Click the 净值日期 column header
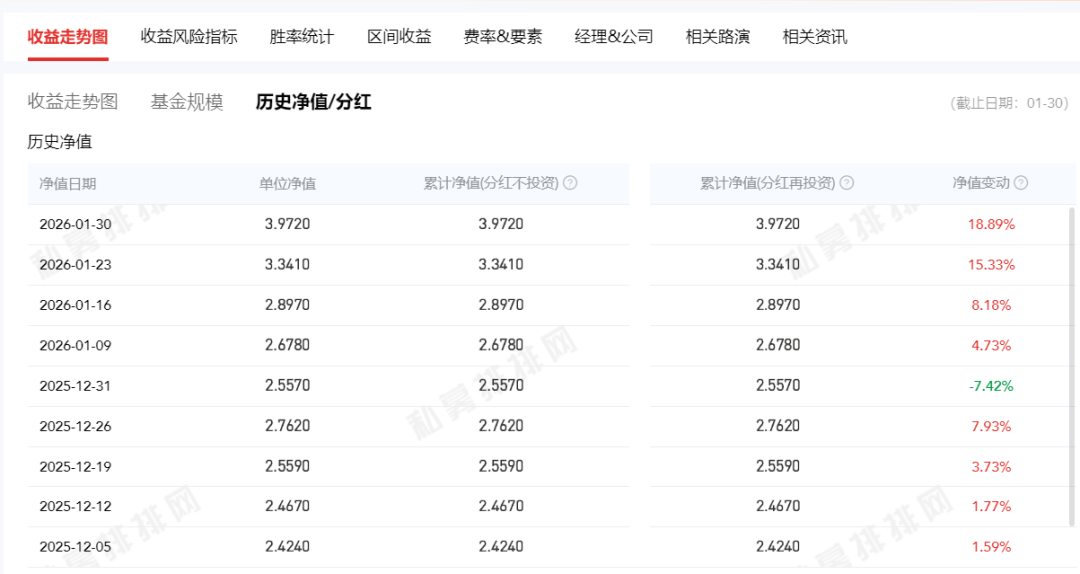 68,184
